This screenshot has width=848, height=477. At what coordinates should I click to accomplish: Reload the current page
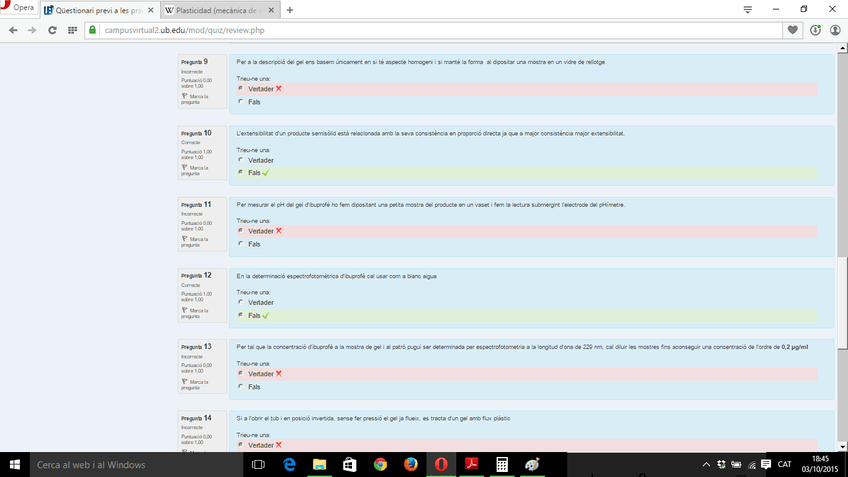pyautogui.click(x=51, y=30)
